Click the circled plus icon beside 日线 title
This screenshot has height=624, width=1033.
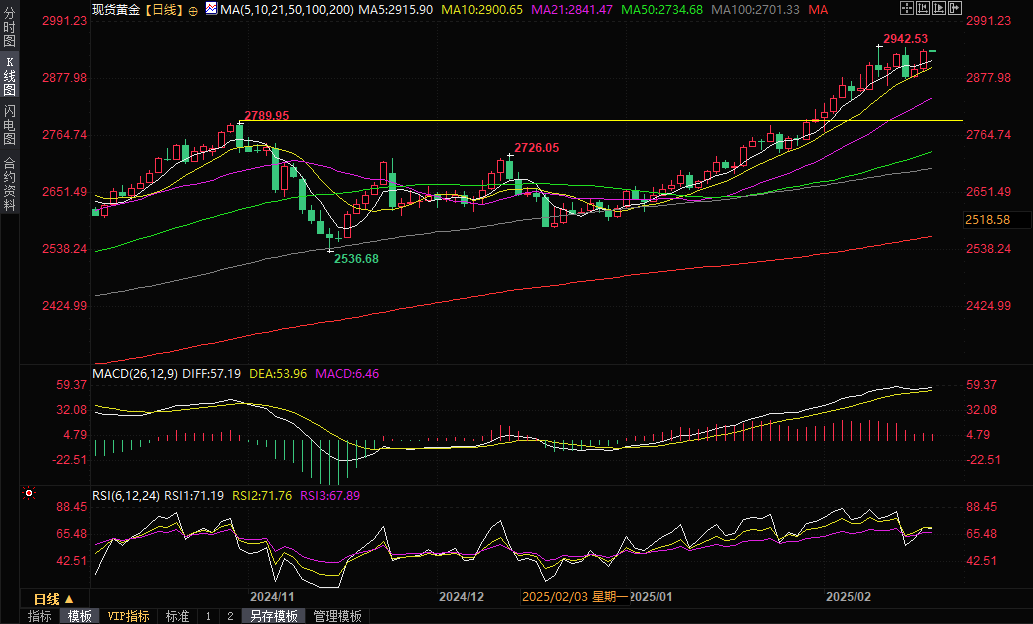click(x=193, y=9)
